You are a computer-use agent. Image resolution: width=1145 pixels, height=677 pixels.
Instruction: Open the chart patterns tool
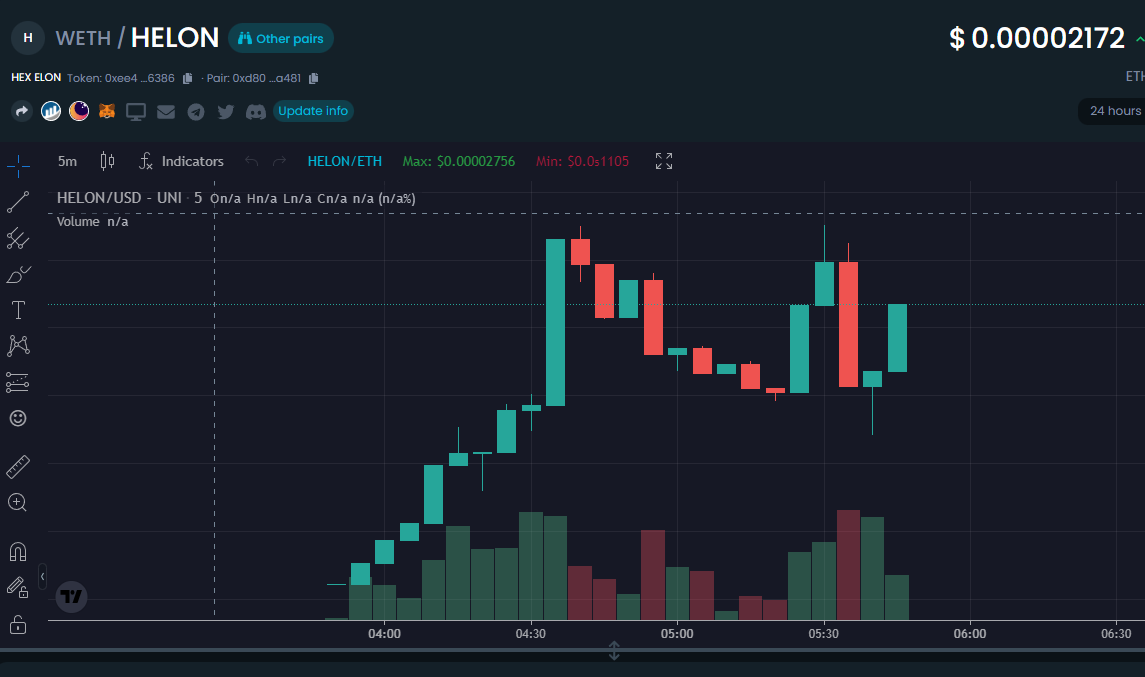[x=18, y=346]
